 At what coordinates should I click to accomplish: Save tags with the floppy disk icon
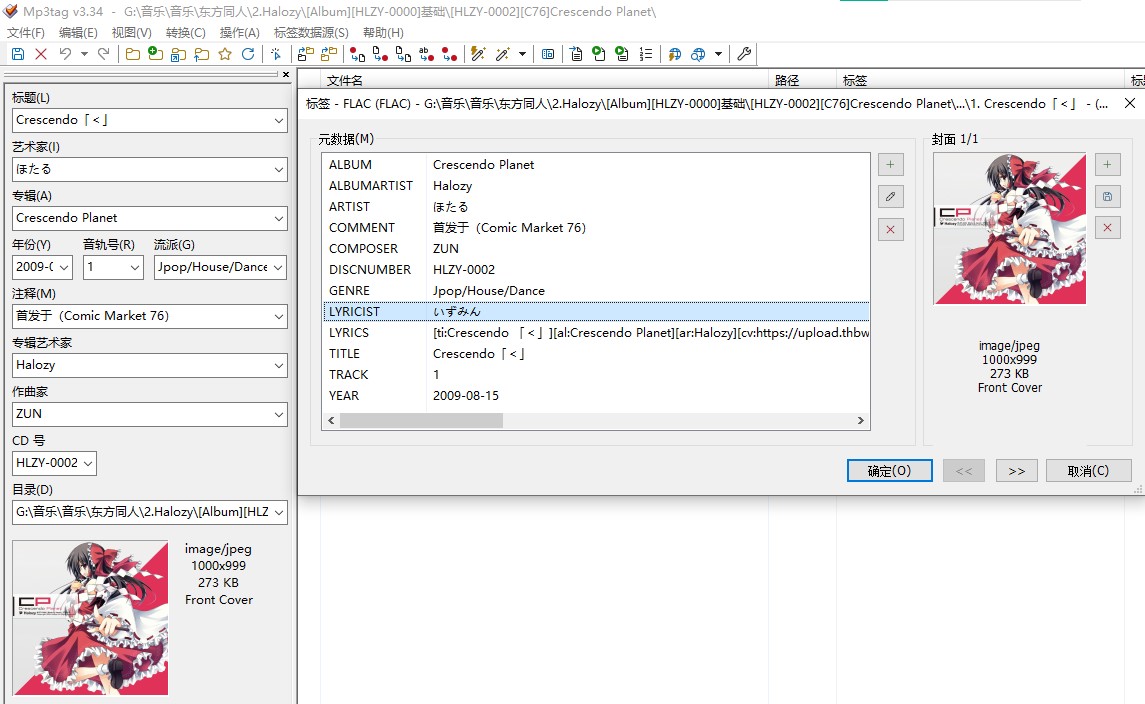point(18,54)
